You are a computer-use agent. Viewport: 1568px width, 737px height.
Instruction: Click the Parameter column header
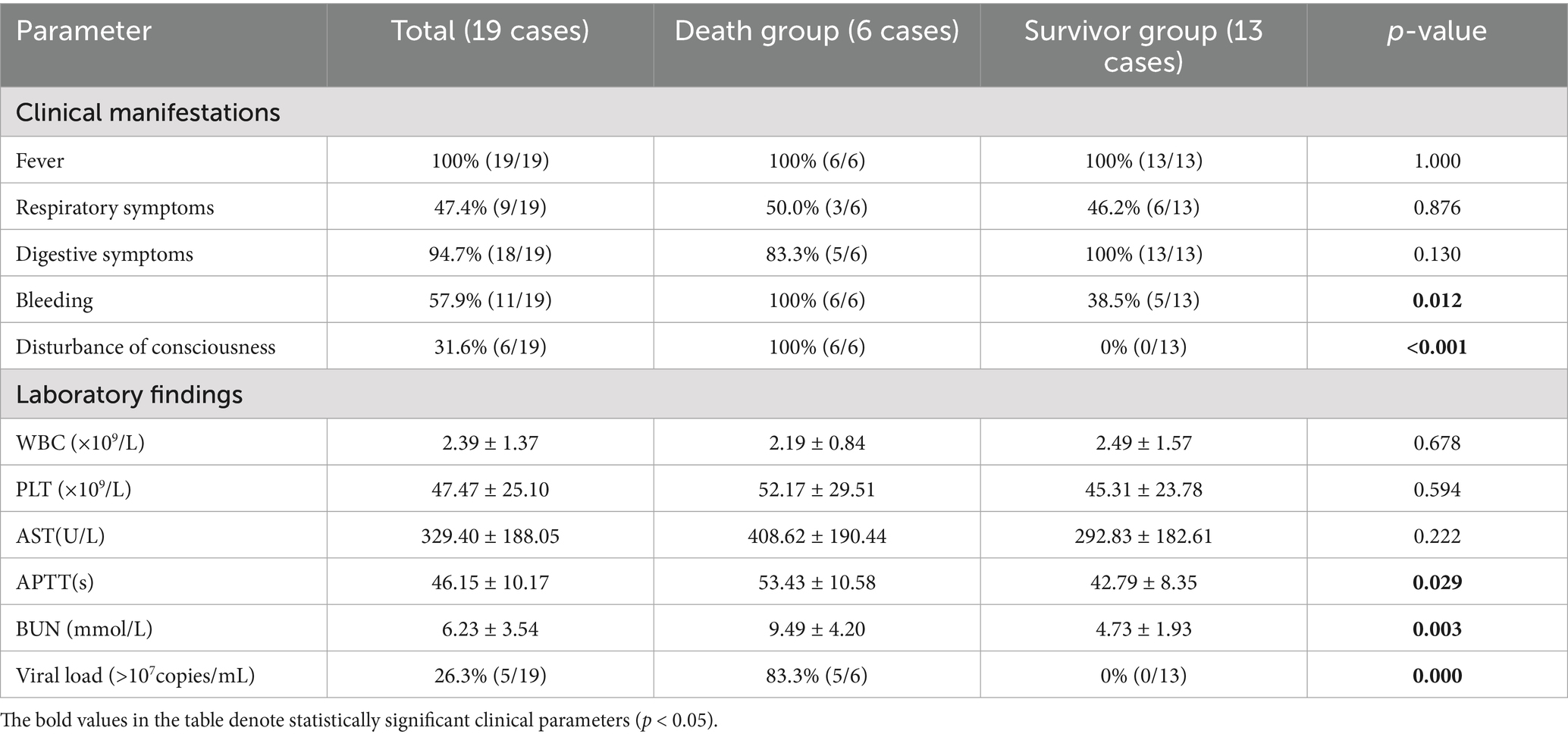(83, 31)
